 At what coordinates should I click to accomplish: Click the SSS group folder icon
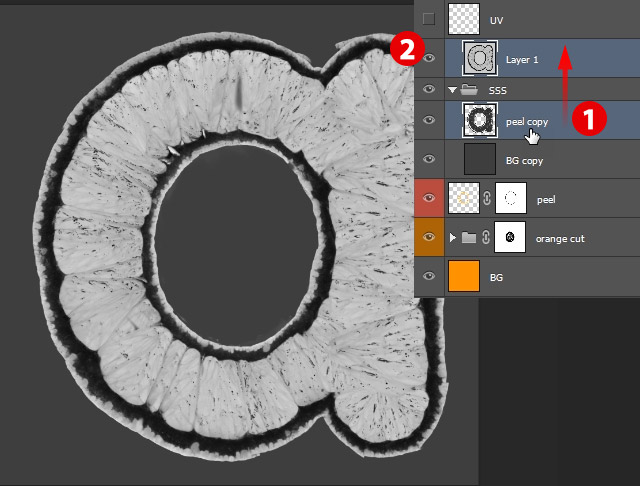pyautogui.click(x=469, y=89)
